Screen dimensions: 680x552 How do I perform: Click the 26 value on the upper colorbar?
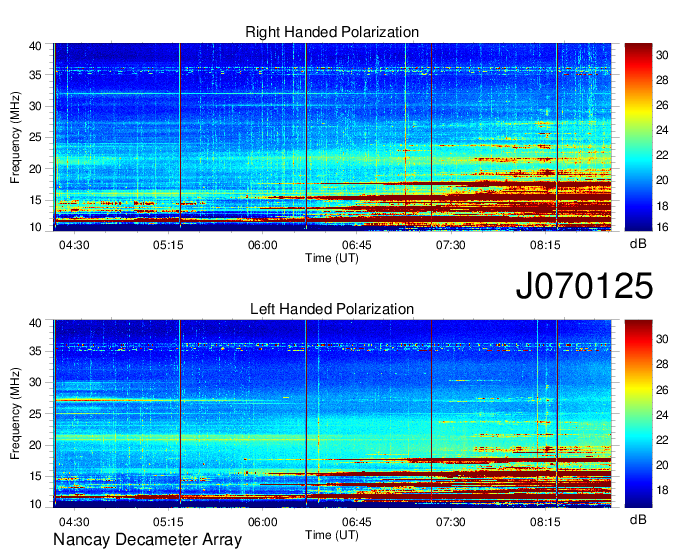(662, 105)
